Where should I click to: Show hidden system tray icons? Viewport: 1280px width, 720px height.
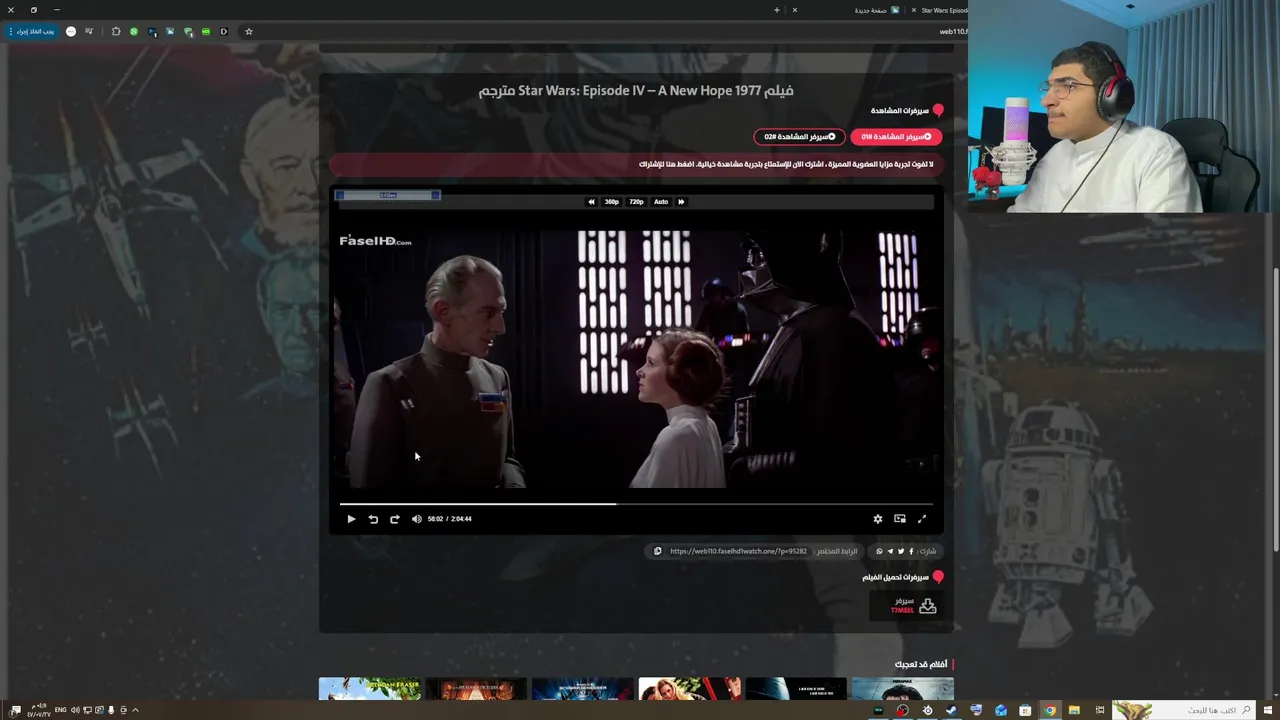click(x=135, y=710)
